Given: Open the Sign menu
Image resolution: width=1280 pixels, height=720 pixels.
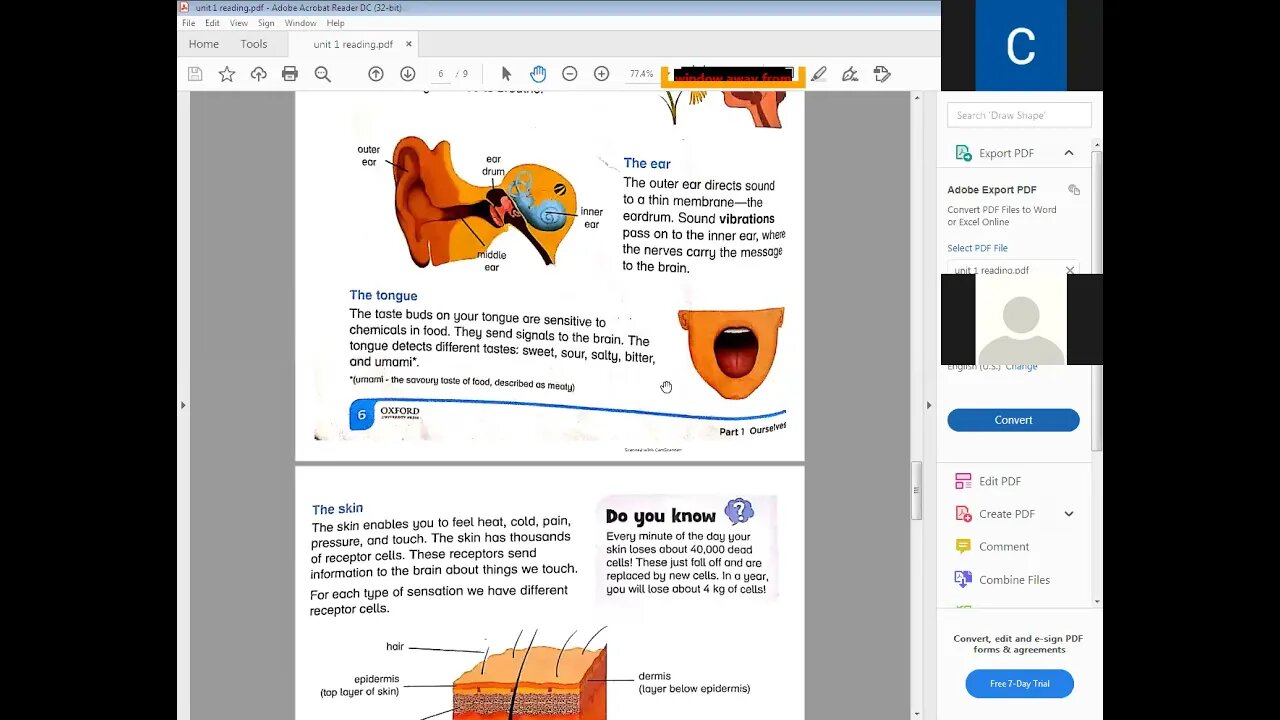Looking at the screenshot, I should 266,23.
